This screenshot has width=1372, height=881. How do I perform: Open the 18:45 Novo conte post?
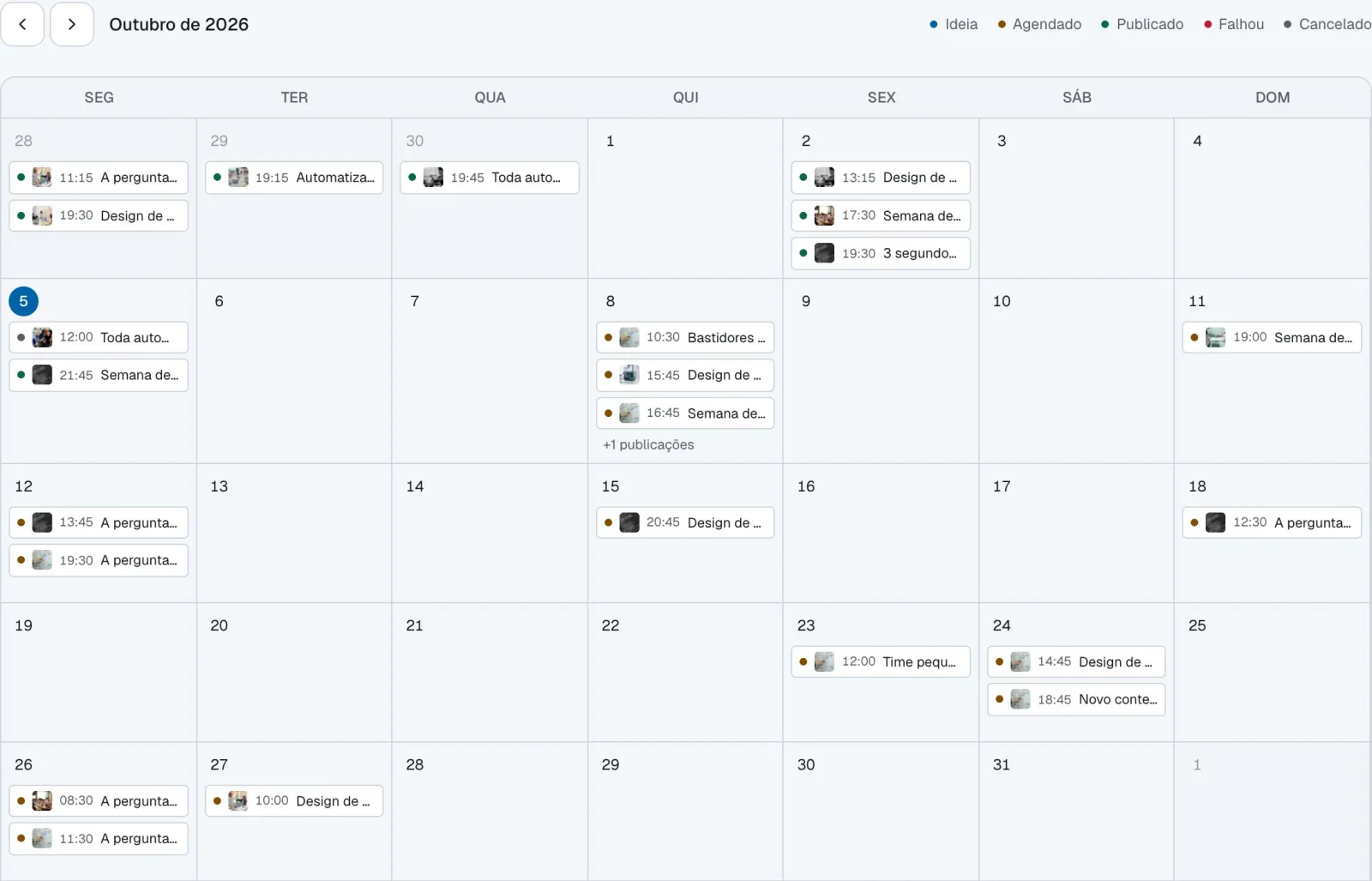click(1076, 699)
